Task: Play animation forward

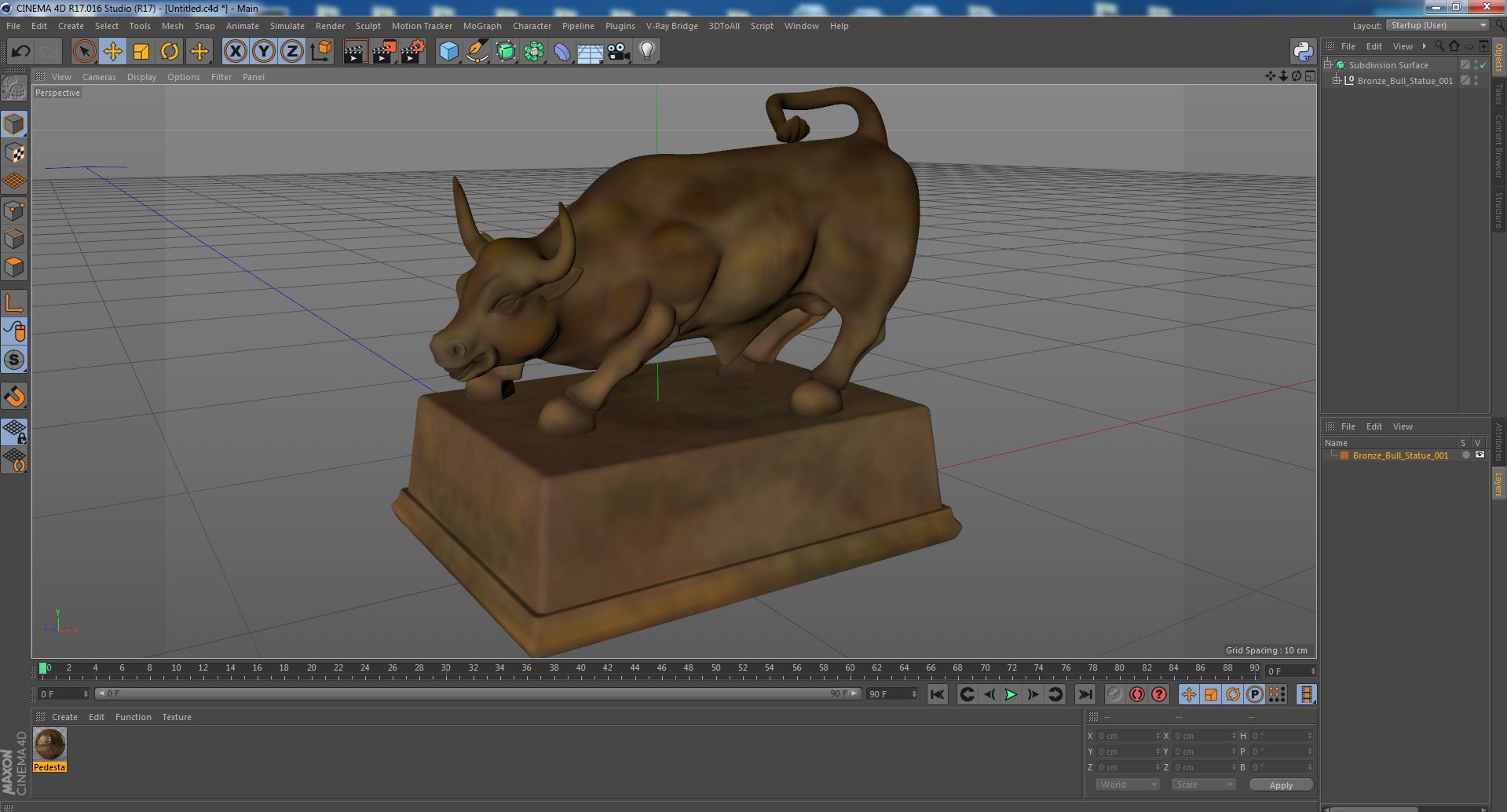Action: pos(1011,694)
